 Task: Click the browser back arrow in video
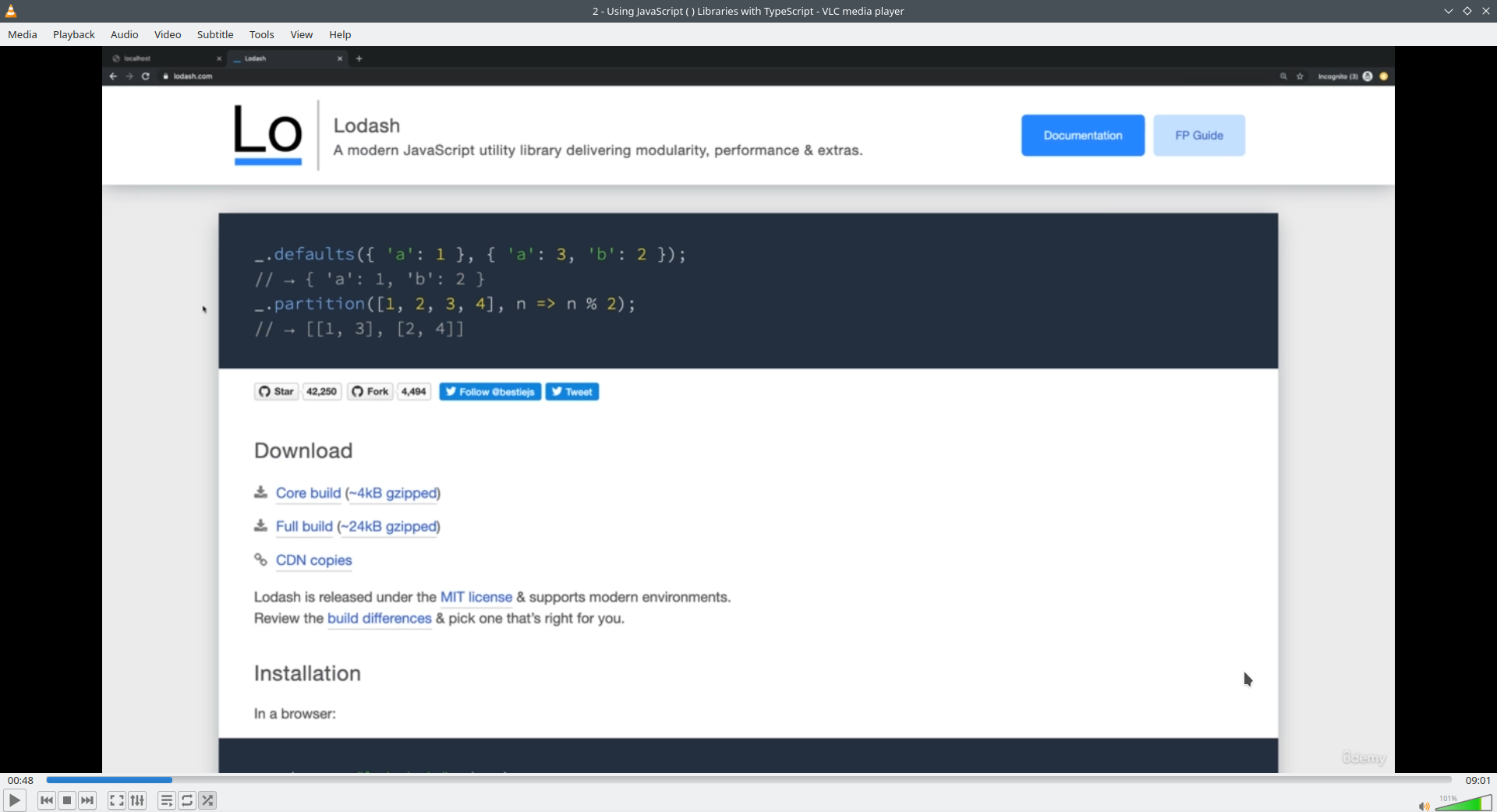pos(113,76)
